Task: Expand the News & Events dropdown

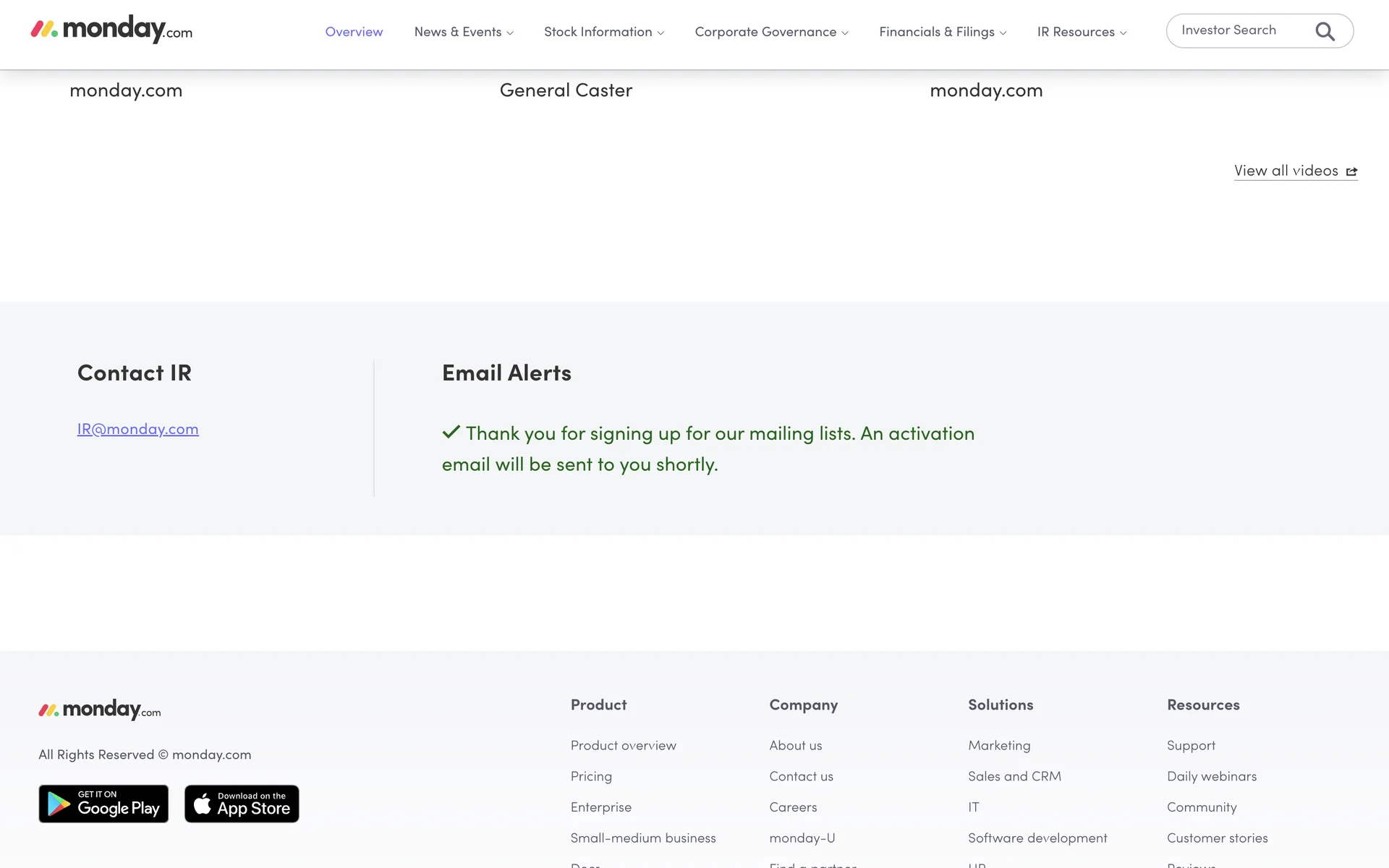Action: point(464,32)
